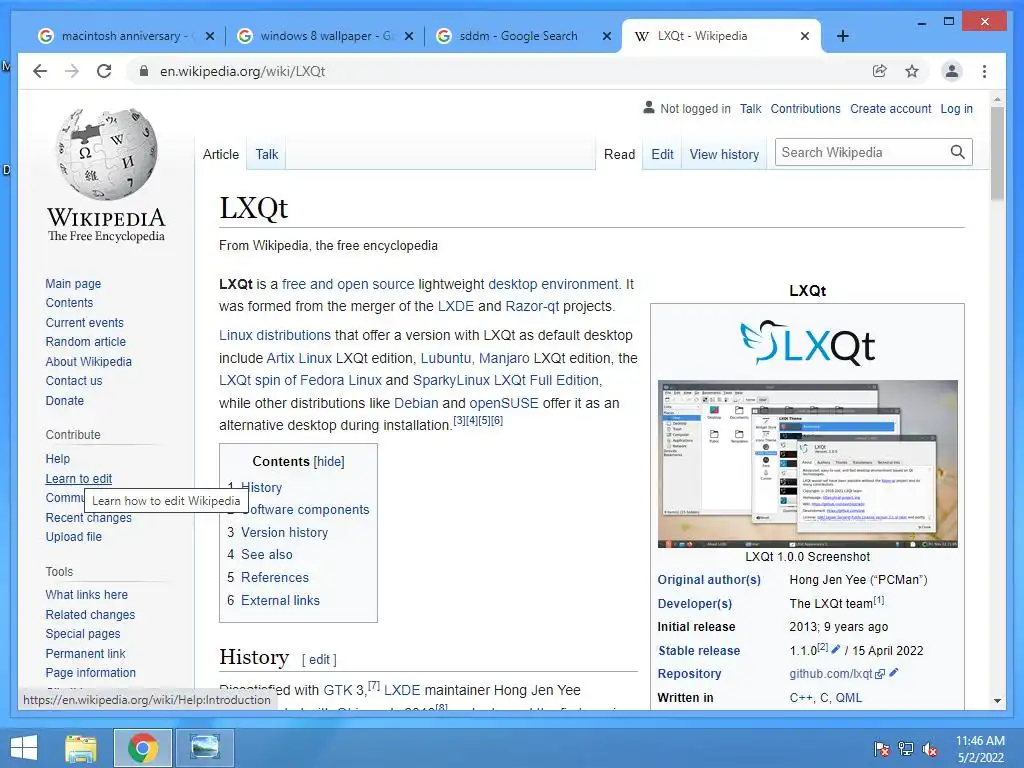This screenshot has height=768, width=1024.
Task: Click the Create account link
Action: tap(890, 108)
